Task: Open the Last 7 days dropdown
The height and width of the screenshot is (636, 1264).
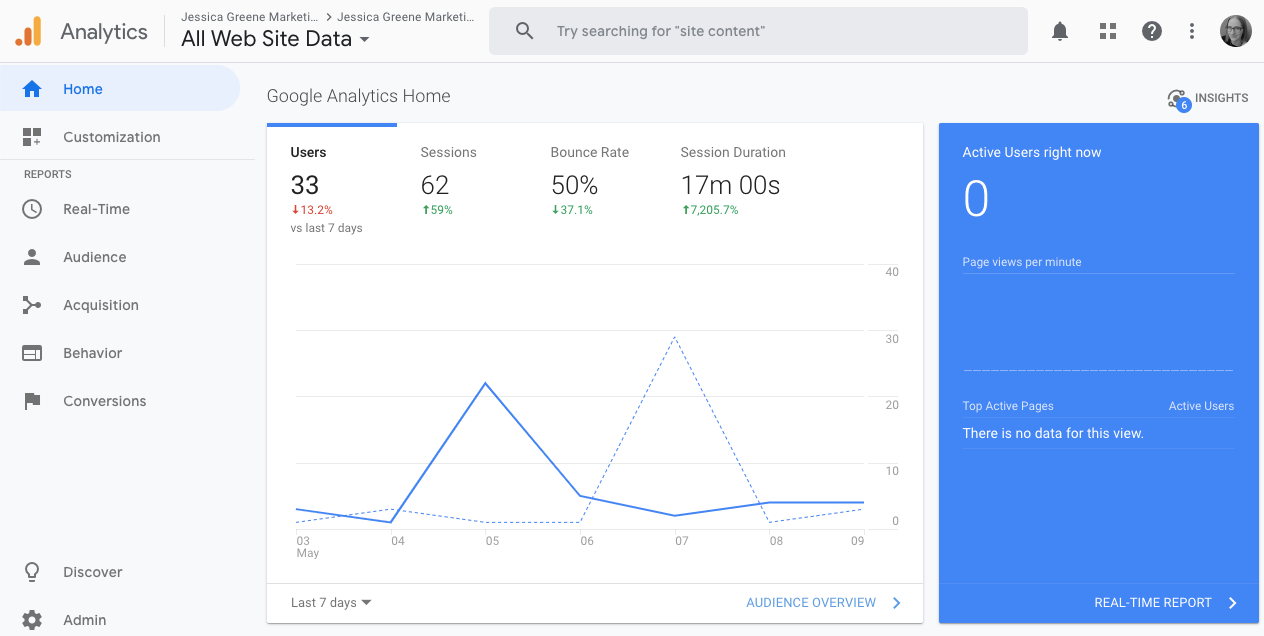Action: click(331, 603)
